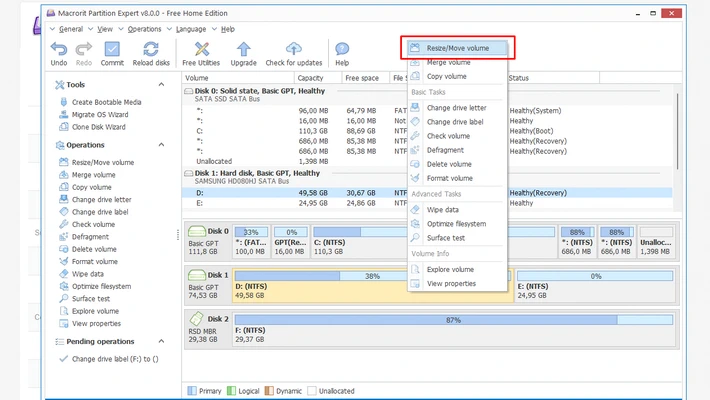This screenshot has width=710, height=400.
Task: Select Resize/Move volume in context menu
Action: pos(457,48)
